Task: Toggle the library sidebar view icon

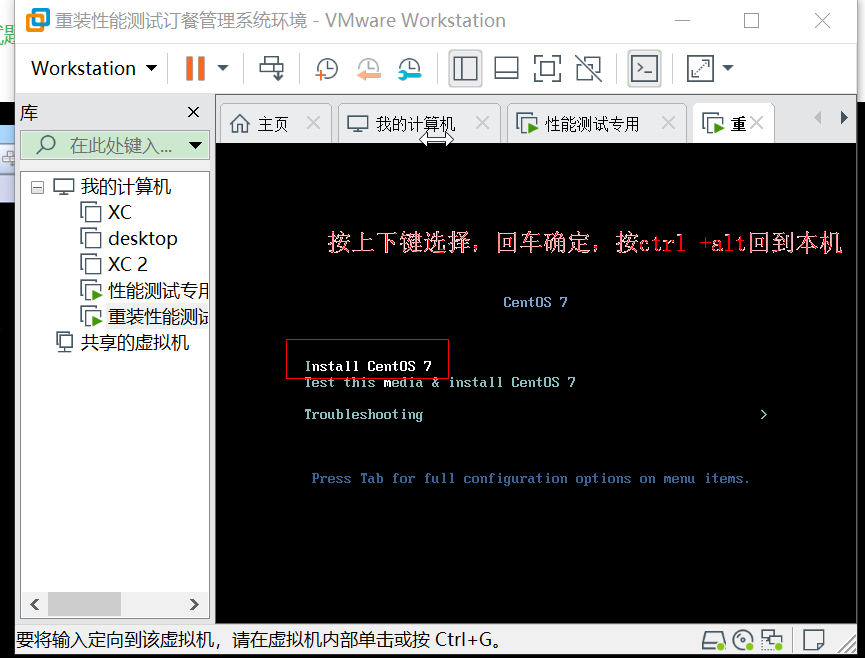Action: (466, 68)
